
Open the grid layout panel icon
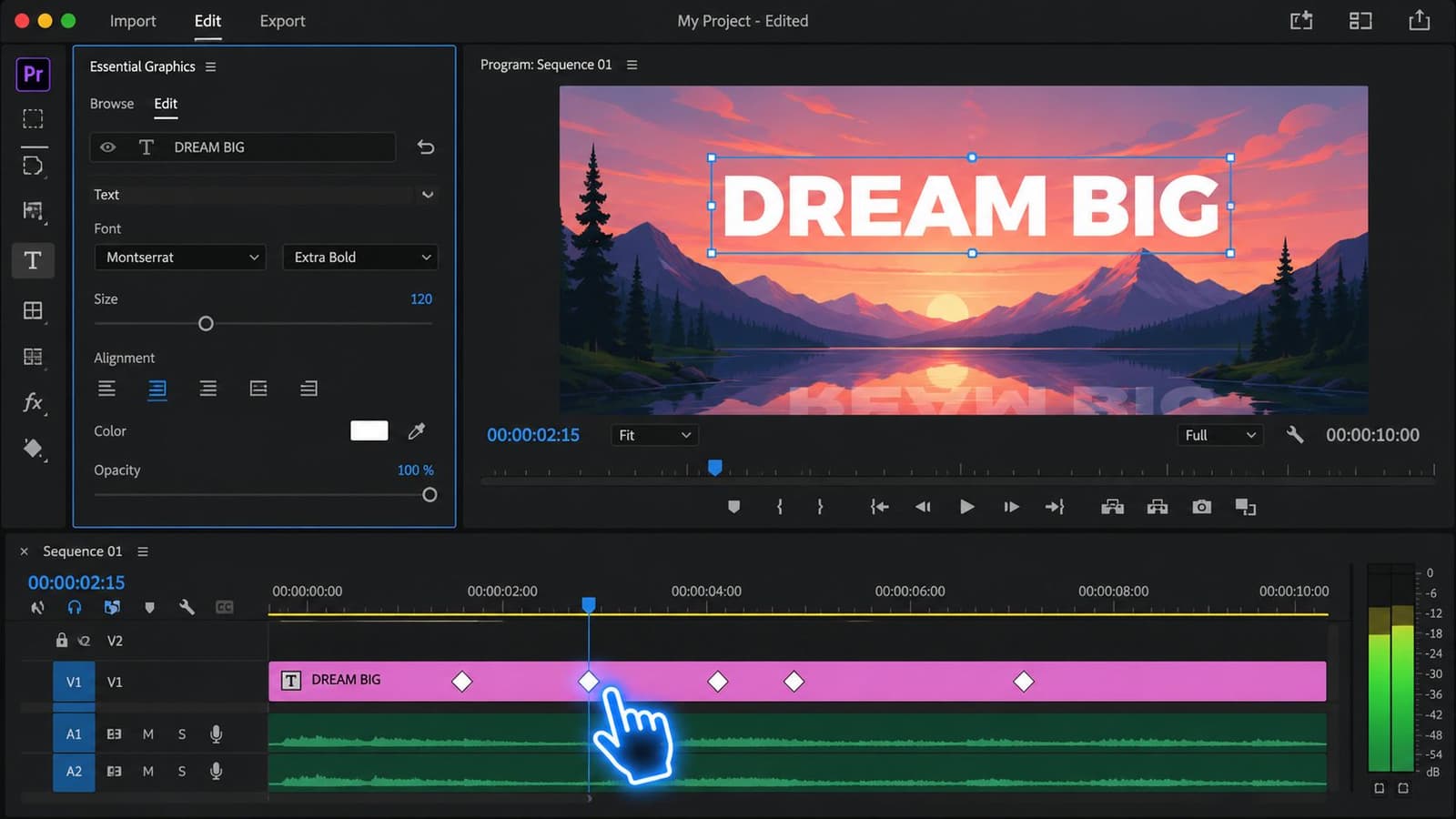pyautogui.click(x=33, y=310)
